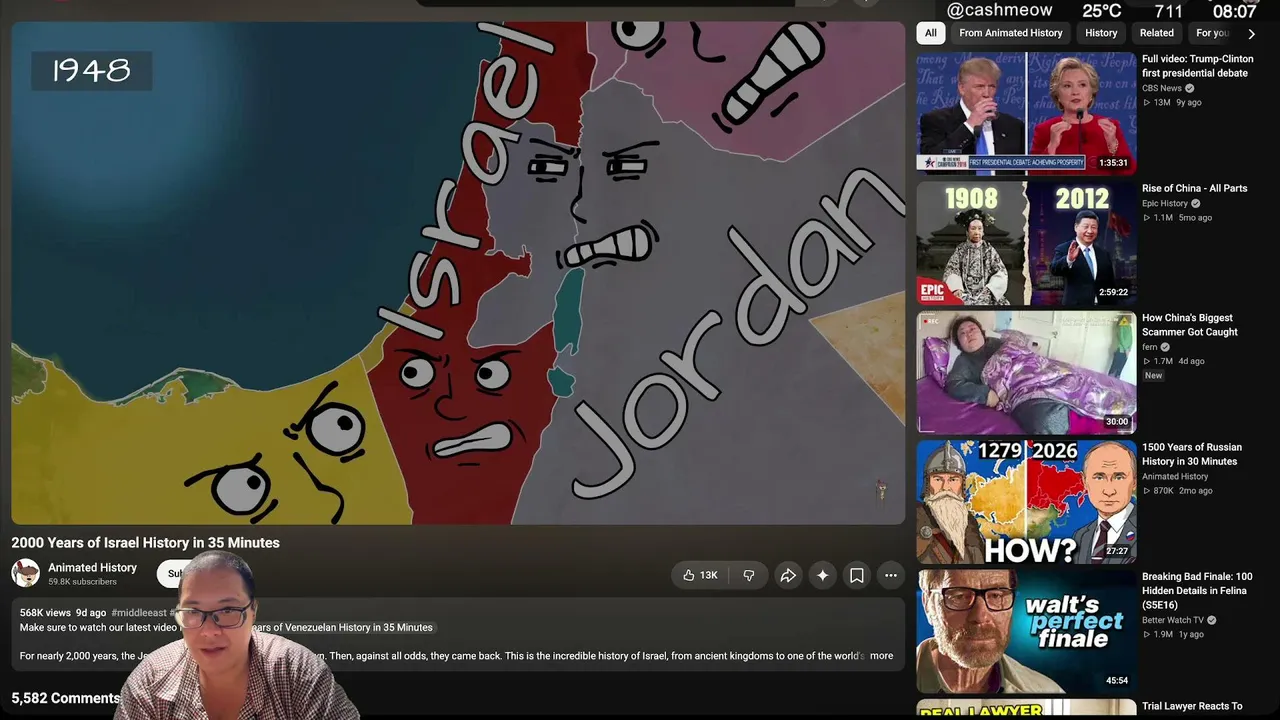Screen dimensions: 1280x720
Task: Click the '2000 Years of Israel History in 35 Minutes' title
Action: click(146, 543)
